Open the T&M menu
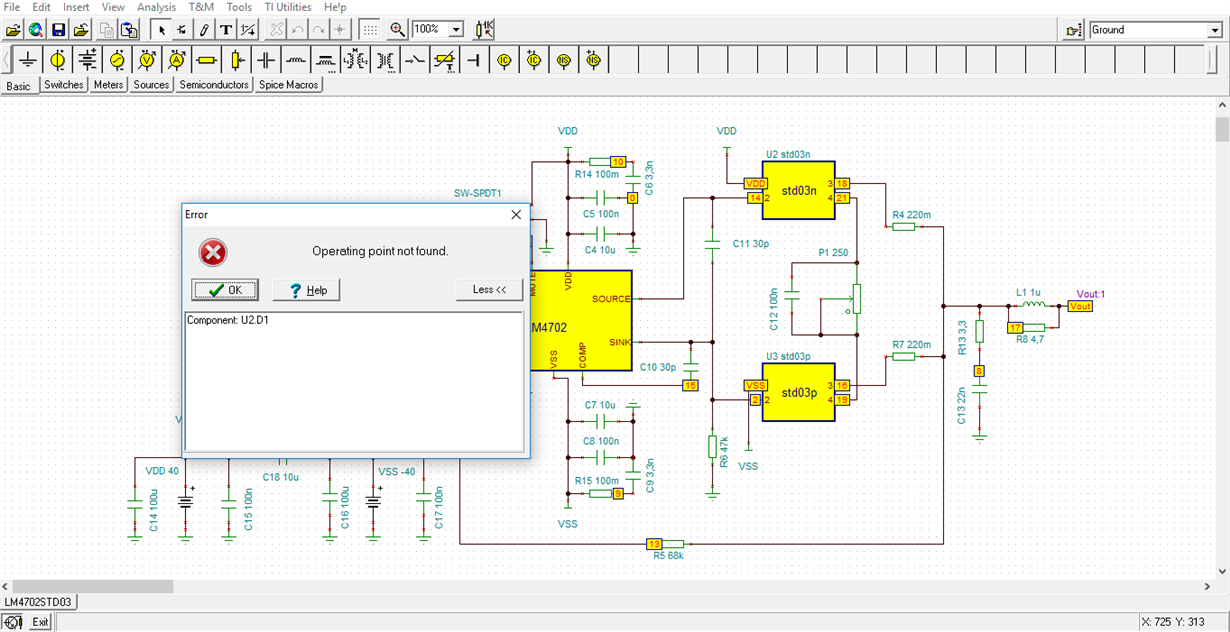 [x=201, y=7]
